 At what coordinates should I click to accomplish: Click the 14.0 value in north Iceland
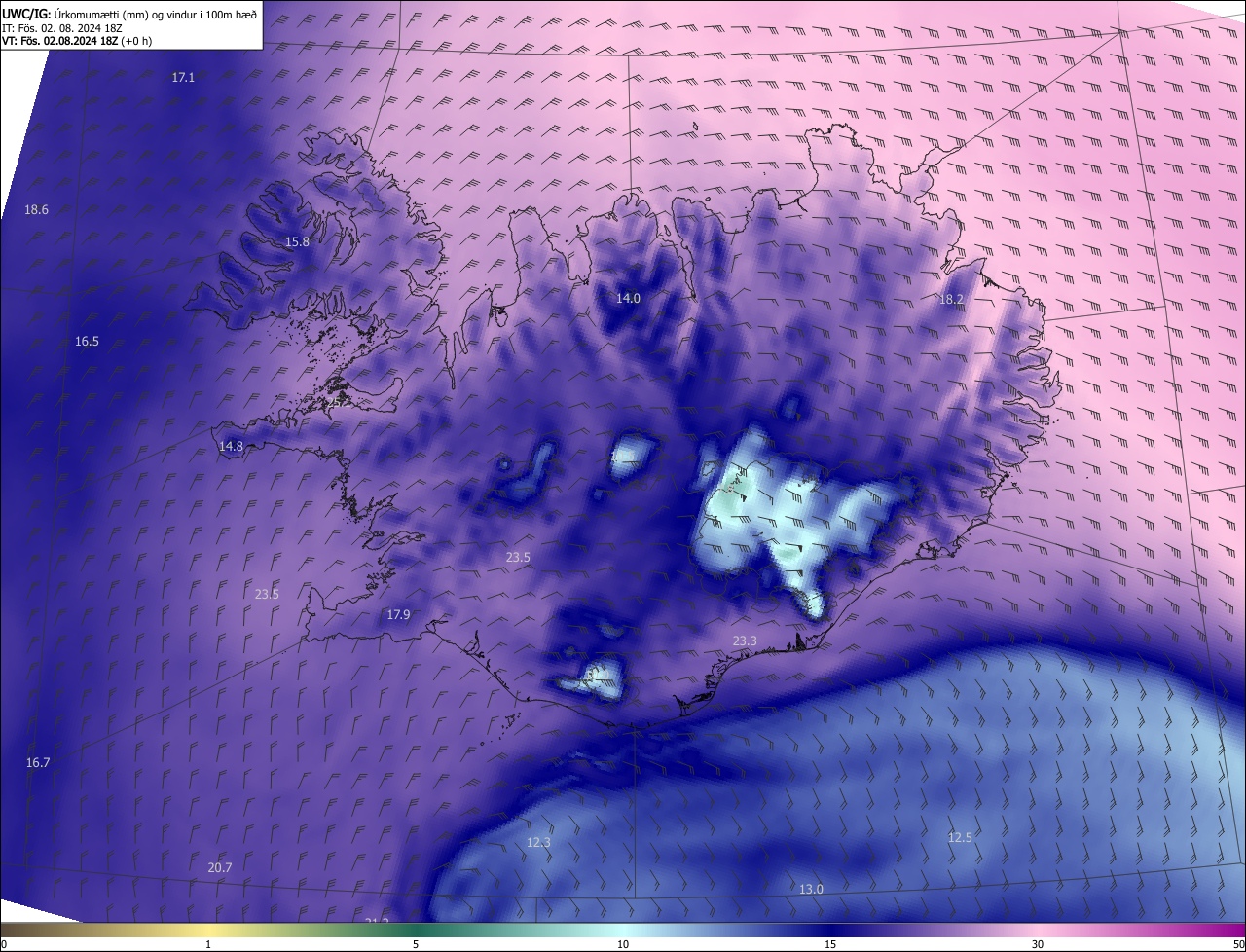[628, 298]
